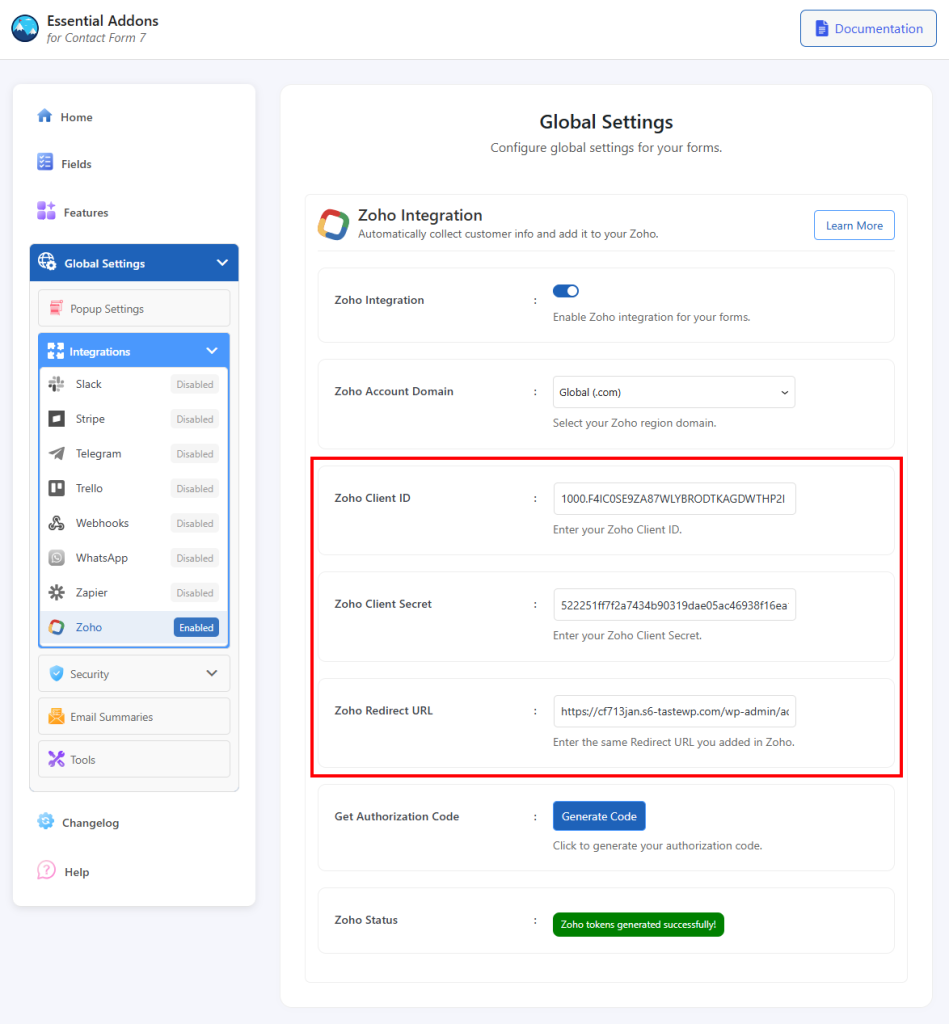
Task: Click the Zoho Redirect URL input field
Action: pyautogui.click(x=674, y=711)
